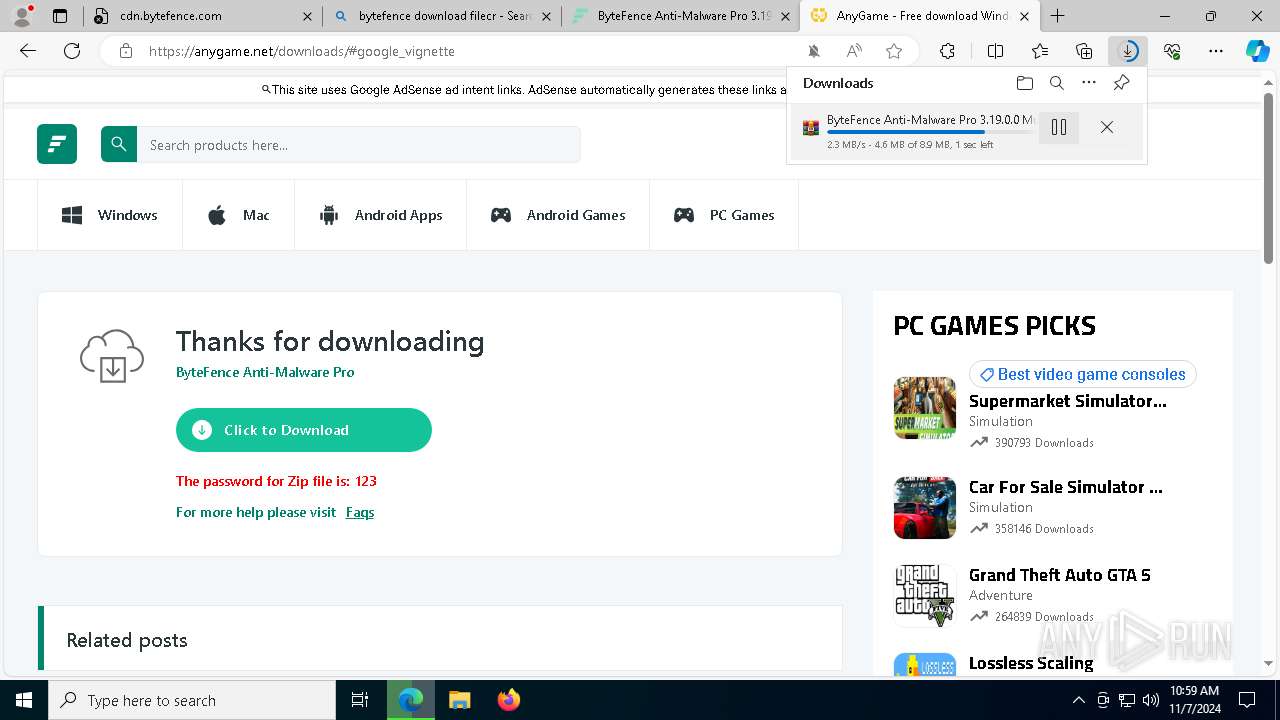1280x720 pixels.
Task: Open Supermarket Simulator game title
Action: coord(1068,401)
